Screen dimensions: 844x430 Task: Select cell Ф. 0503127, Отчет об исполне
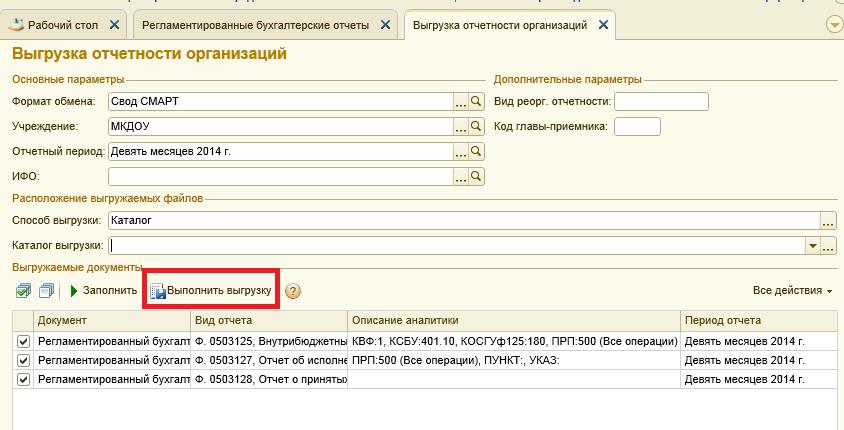(269, 360)
